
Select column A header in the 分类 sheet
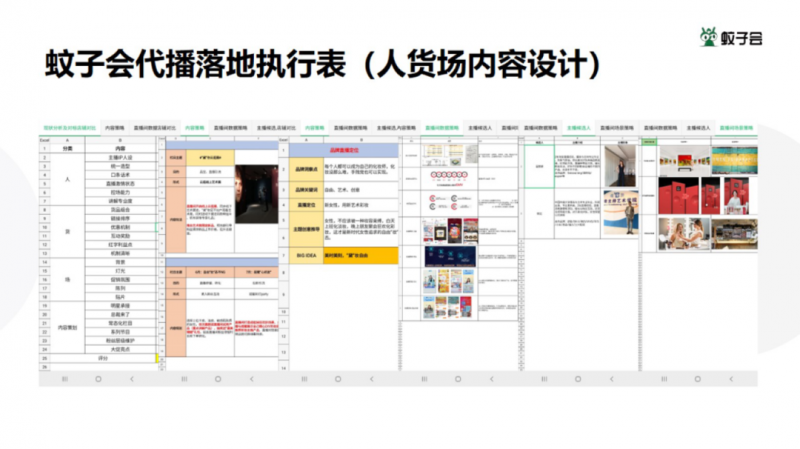pos(67,140)
